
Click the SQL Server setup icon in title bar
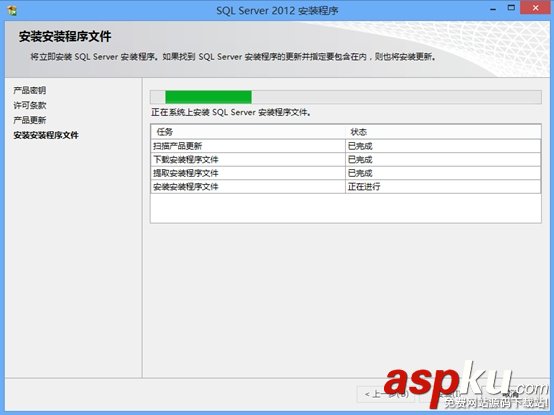(x=12, y=10)
